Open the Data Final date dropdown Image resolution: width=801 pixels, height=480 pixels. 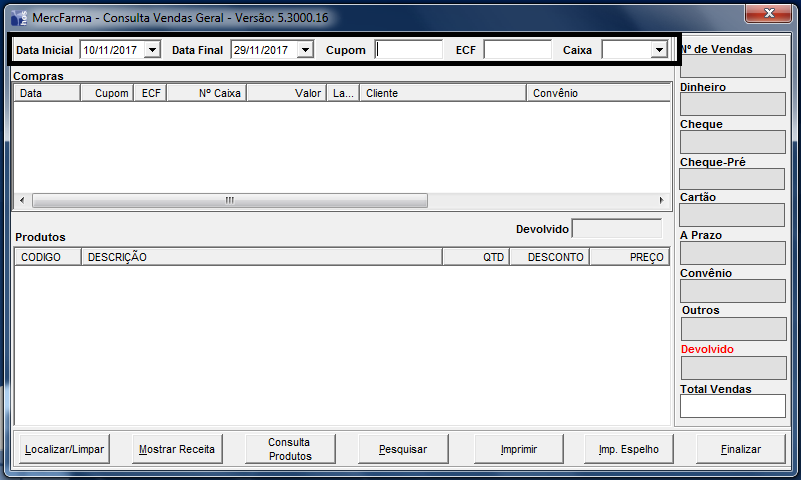305,50
